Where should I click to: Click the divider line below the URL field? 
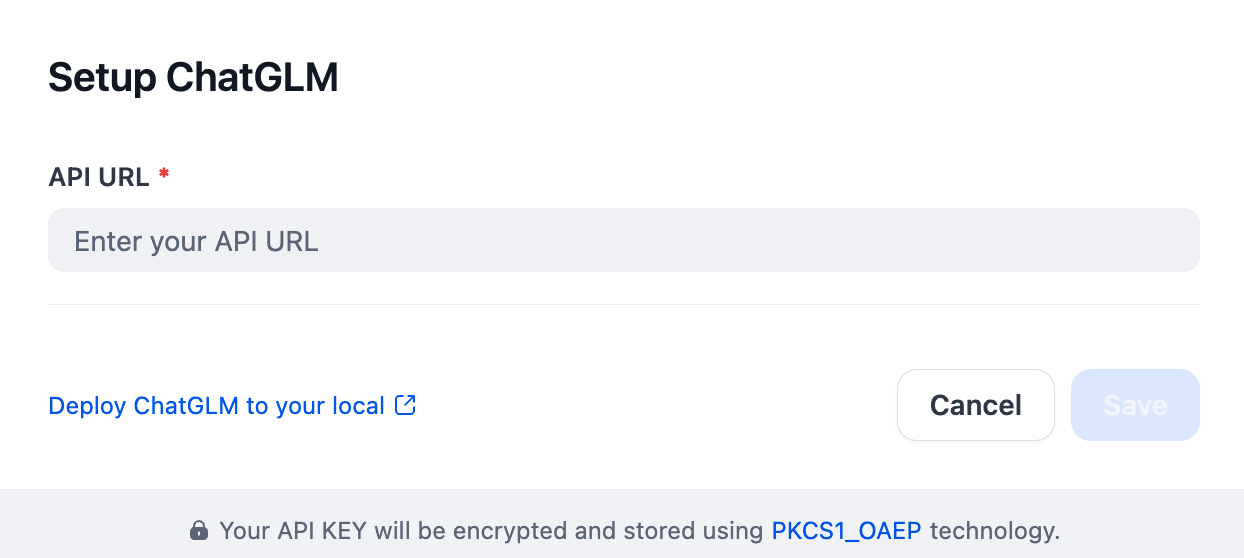(622, 304)
